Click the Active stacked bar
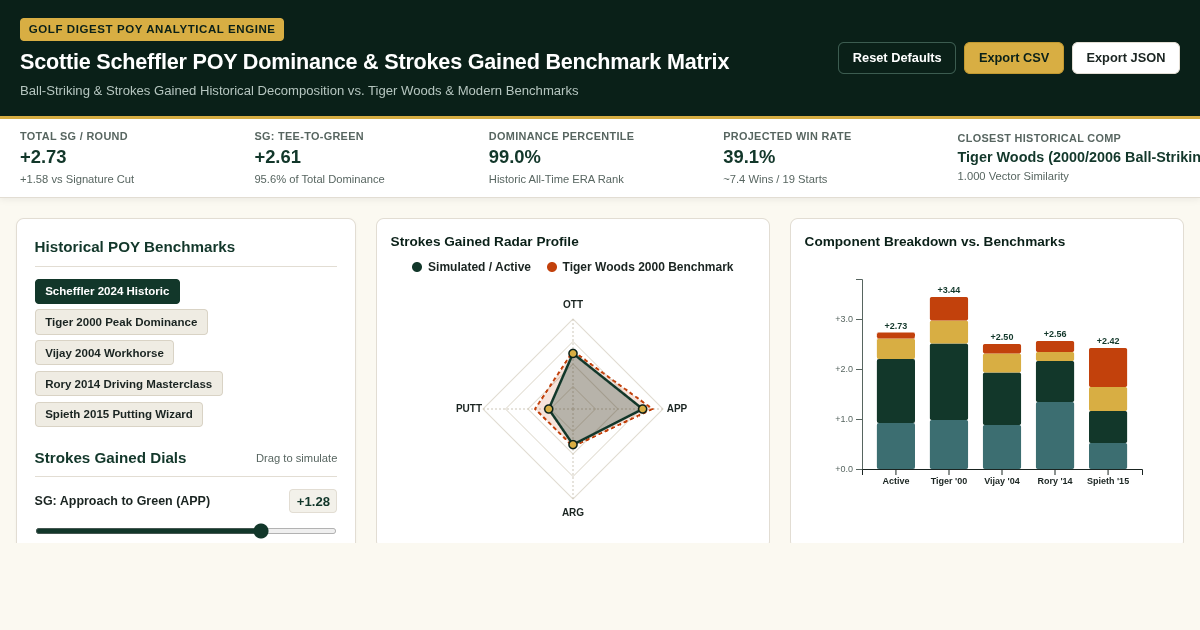The height and width of the screenshot is (630, 1200). pyautogui.click(x=896, y=401)
